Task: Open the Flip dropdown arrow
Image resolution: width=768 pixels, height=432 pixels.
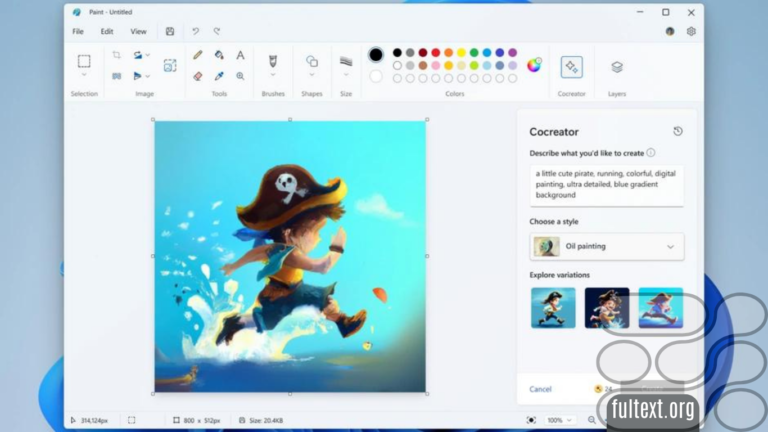Action: pyautogui.click(x=147, y=76)
